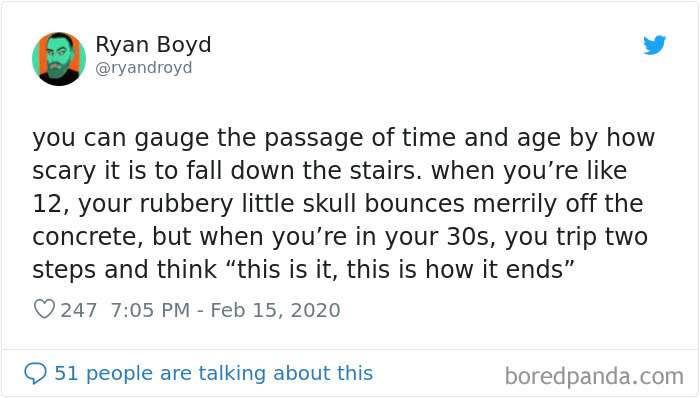Viewport: 700px width, 398px height.
Task: Visit the @ryandroyd handle
Action: (144, 68)
